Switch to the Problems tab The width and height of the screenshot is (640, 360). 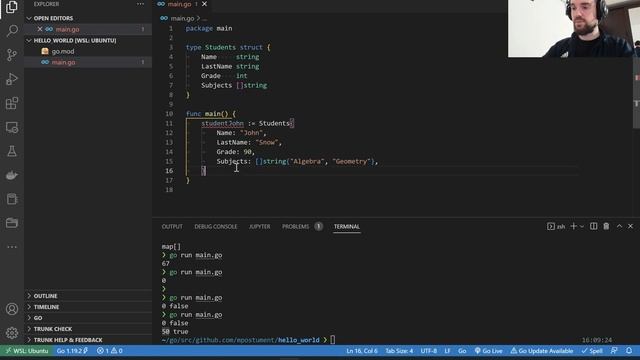[296, 227]
